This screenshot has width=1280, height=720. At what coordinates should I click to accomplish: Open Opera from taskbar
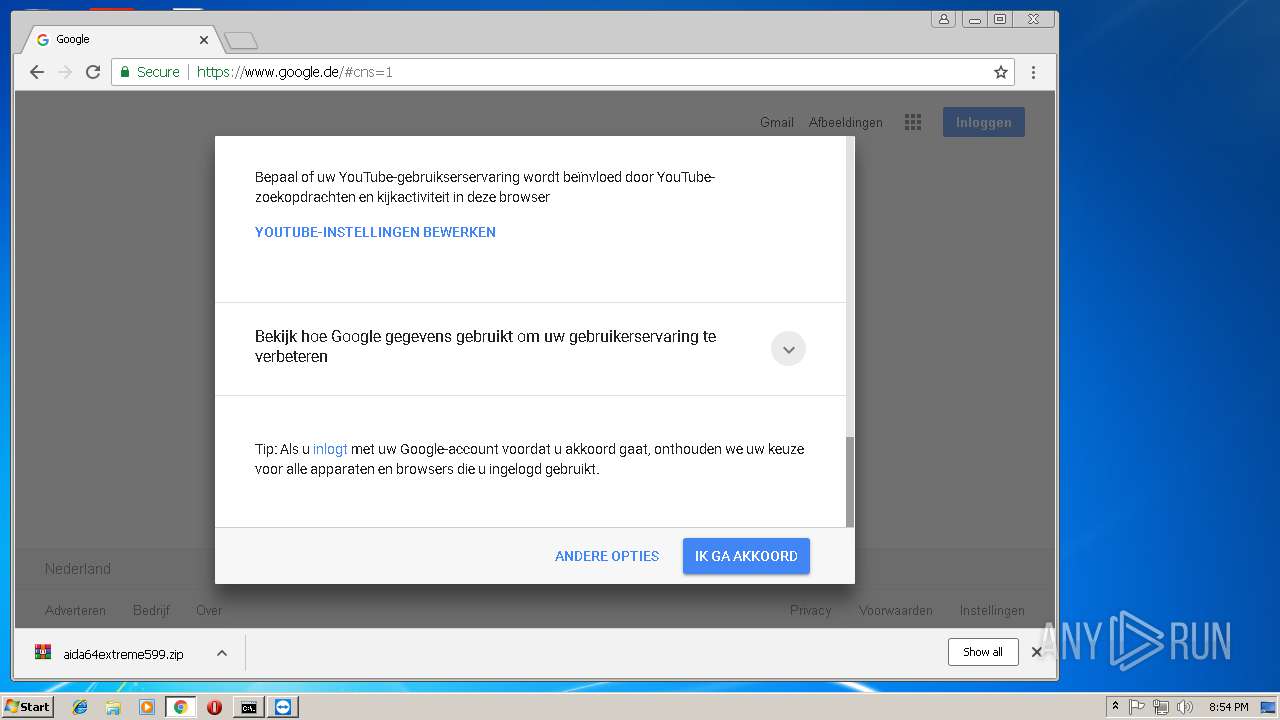click(214, 707)
